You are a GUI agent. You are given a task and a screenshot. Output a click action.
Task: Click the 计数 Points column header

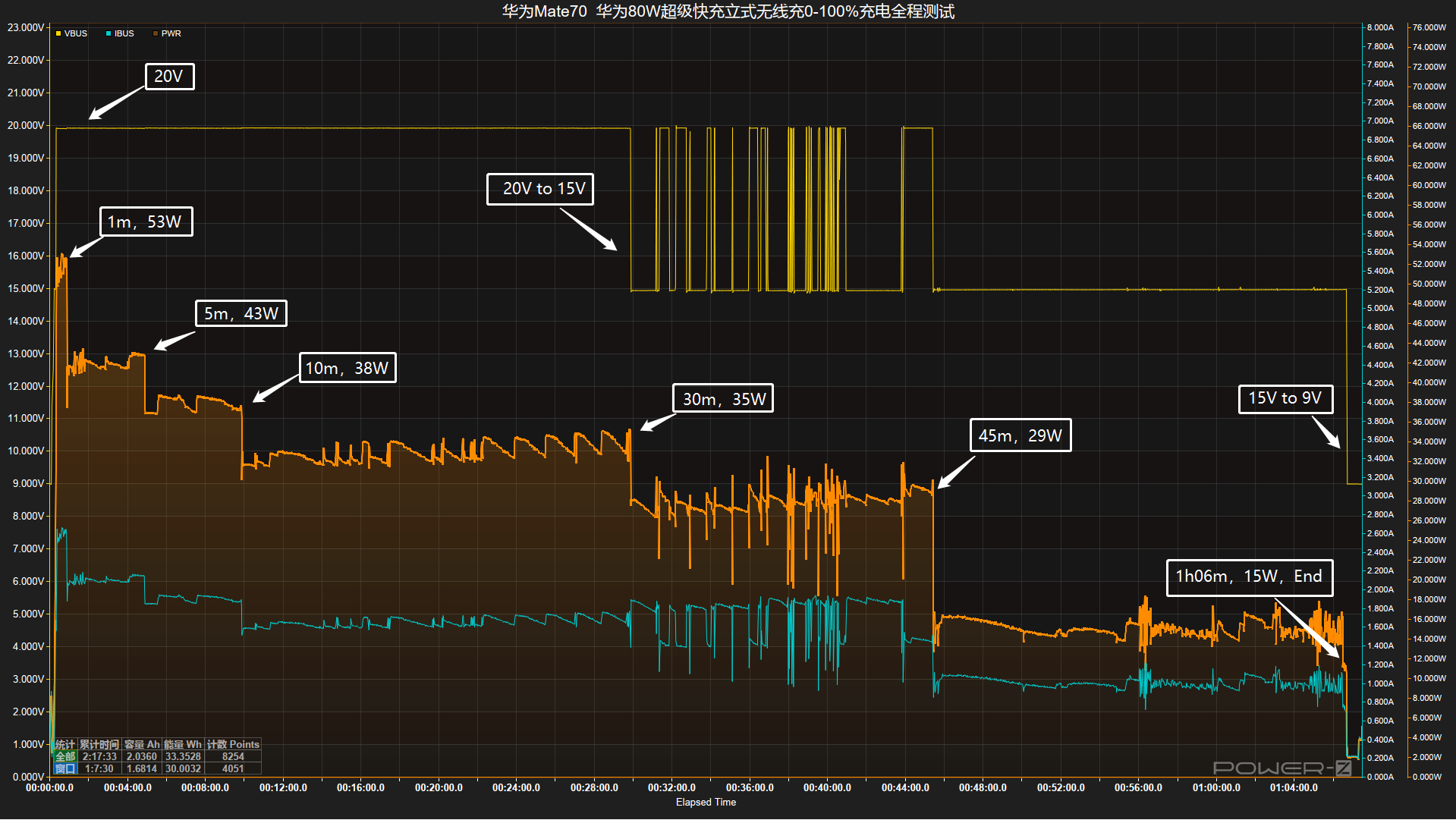pyautogui.click(x=233, y=744)
